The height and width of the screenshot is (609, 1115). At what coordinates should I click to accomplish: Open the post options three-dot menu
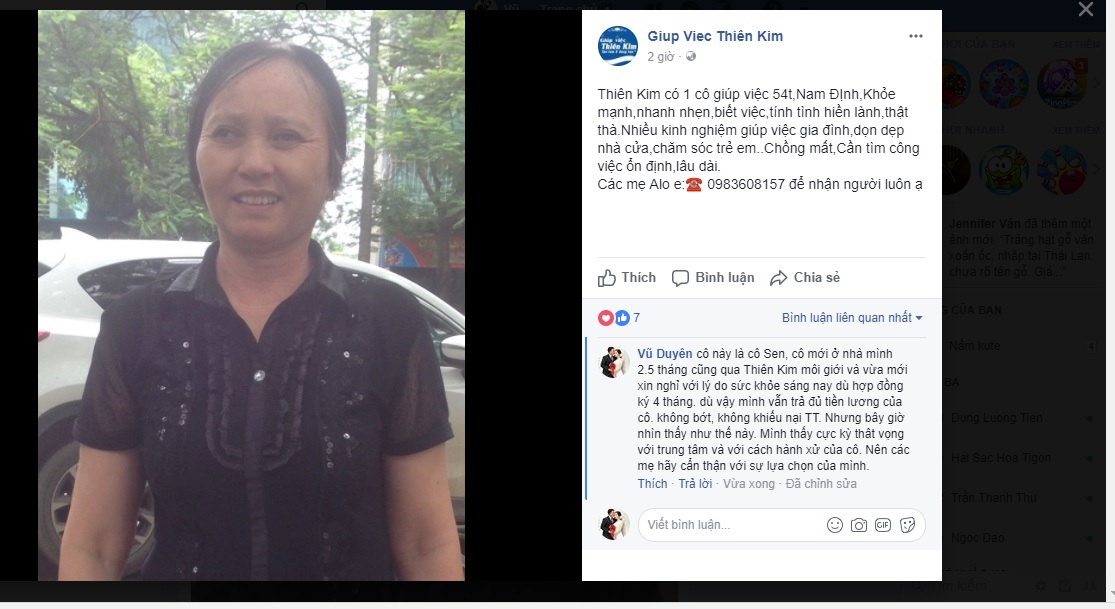pos(915,36)
